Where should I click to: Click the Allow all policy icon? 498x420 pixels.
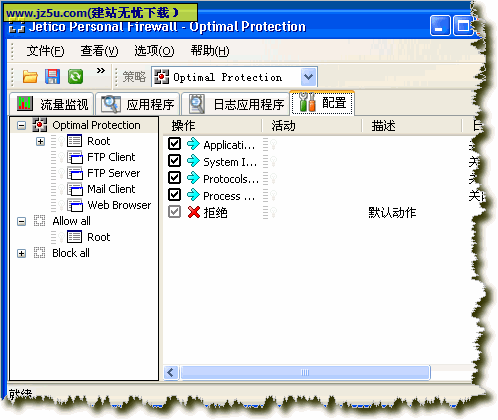pos(39,221)
